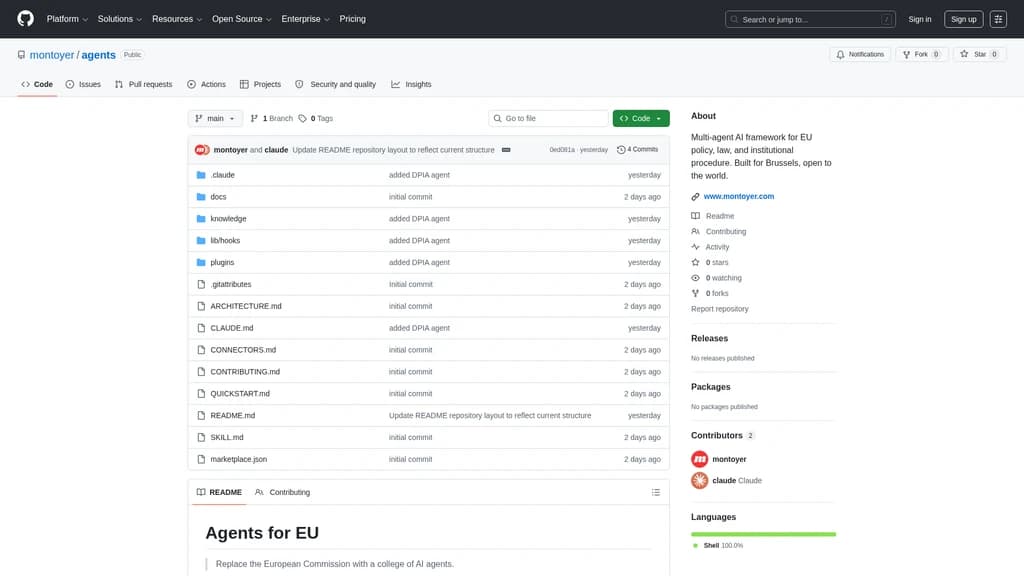
Task: Open the montoyer owner profile link
Action: (x=52, y=55)
